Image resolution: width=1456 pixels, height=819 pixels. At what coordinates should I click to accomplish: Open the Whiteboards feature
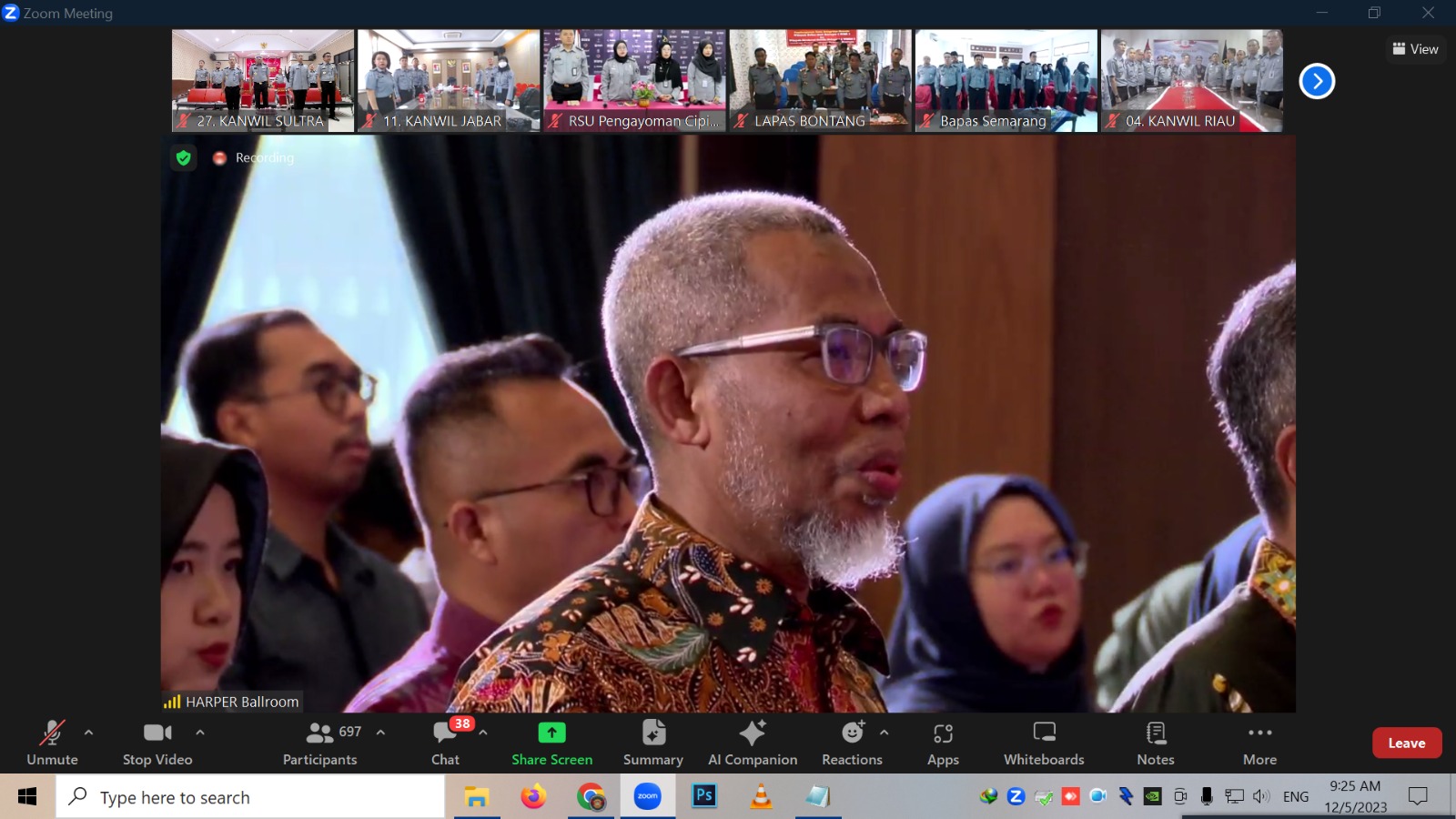coord(1044,743)
